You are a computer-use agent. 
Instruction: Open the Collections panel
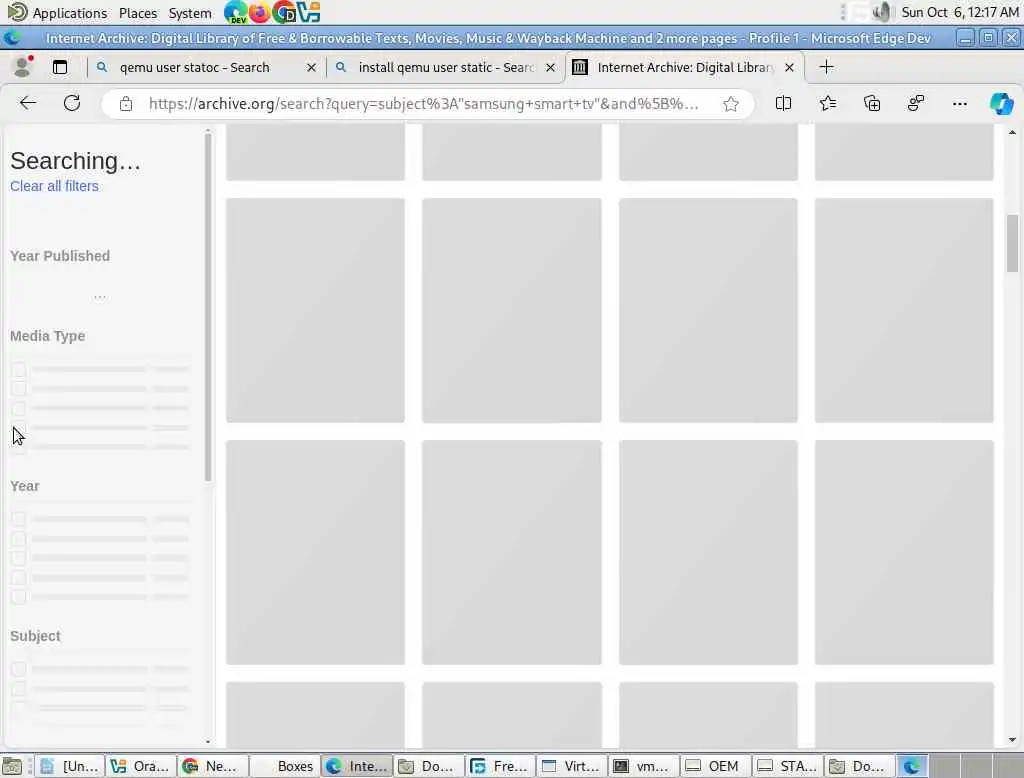pos(872,103)
